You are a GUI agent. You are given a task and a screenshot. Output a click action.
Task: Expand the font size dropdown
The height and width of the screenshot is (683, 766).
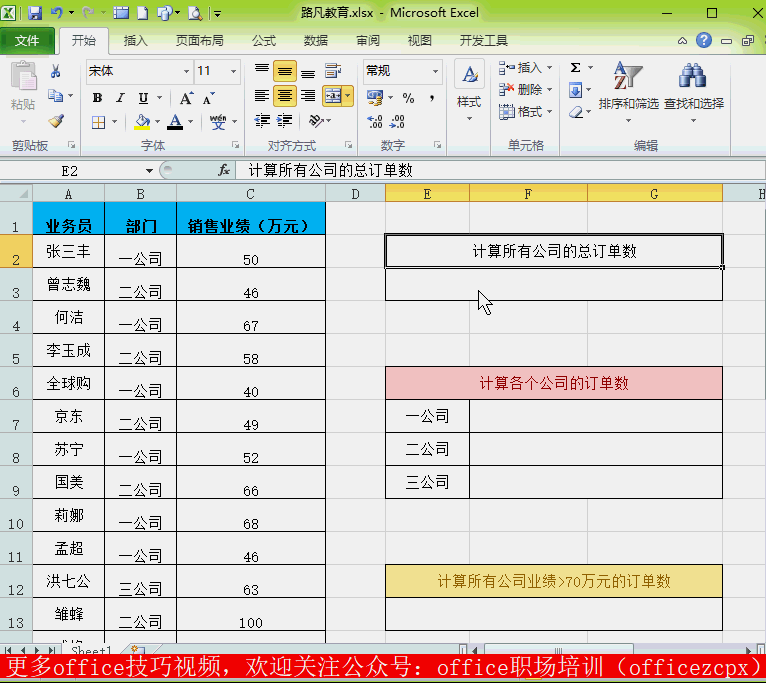pyautogui.click(x=234, y=72)
